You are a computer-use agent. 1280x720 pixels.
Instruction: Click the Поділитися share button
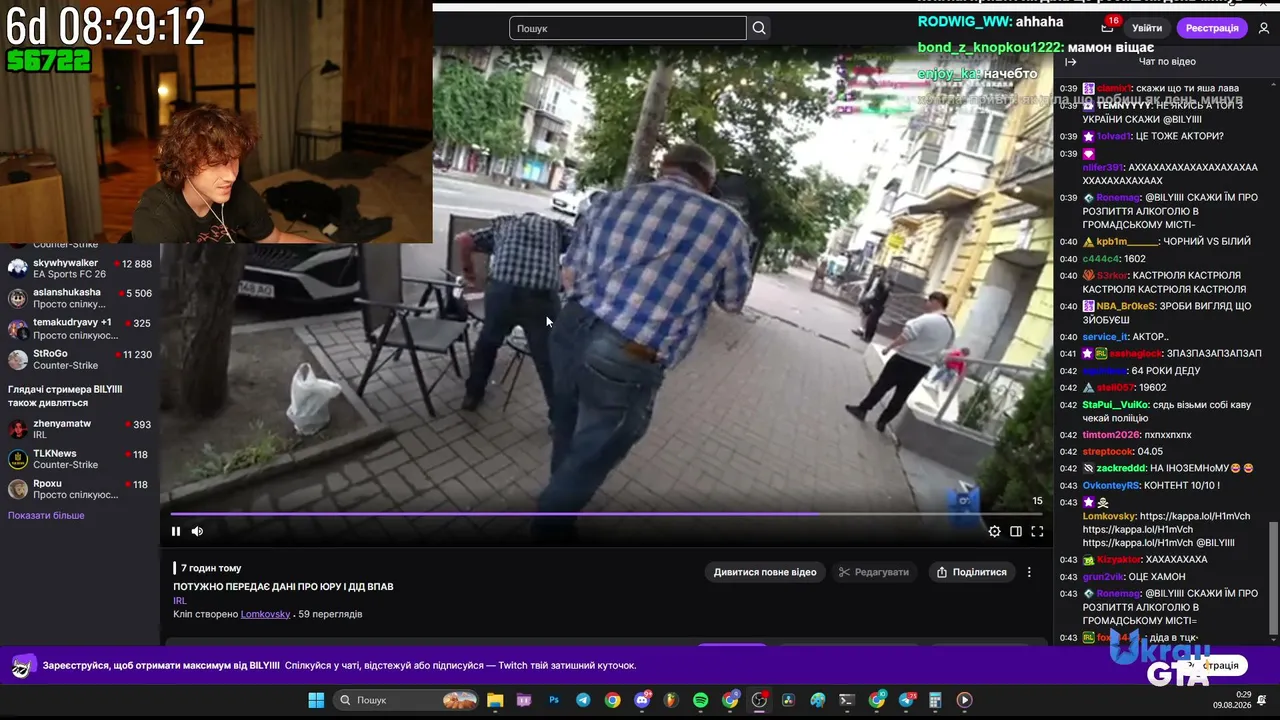coord(971,572)
